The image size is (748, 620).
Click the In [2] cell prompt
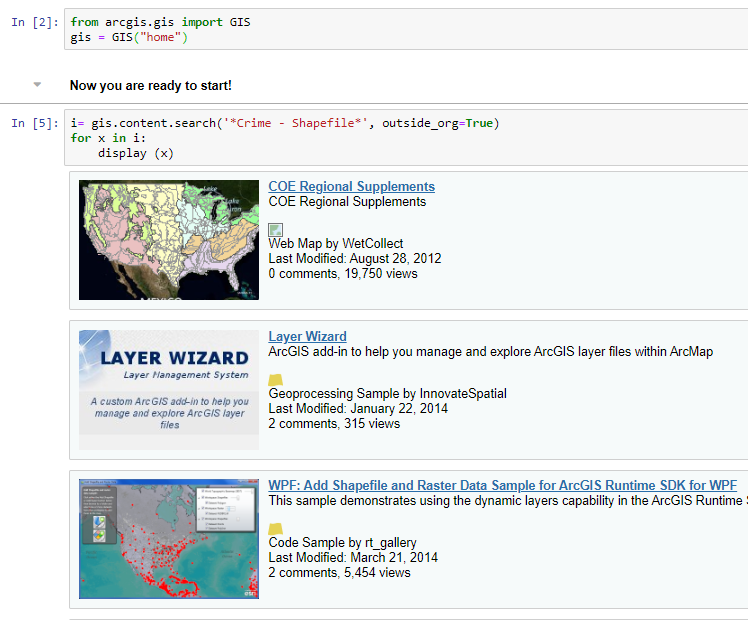pyautogui.click(x=35, y=22)
